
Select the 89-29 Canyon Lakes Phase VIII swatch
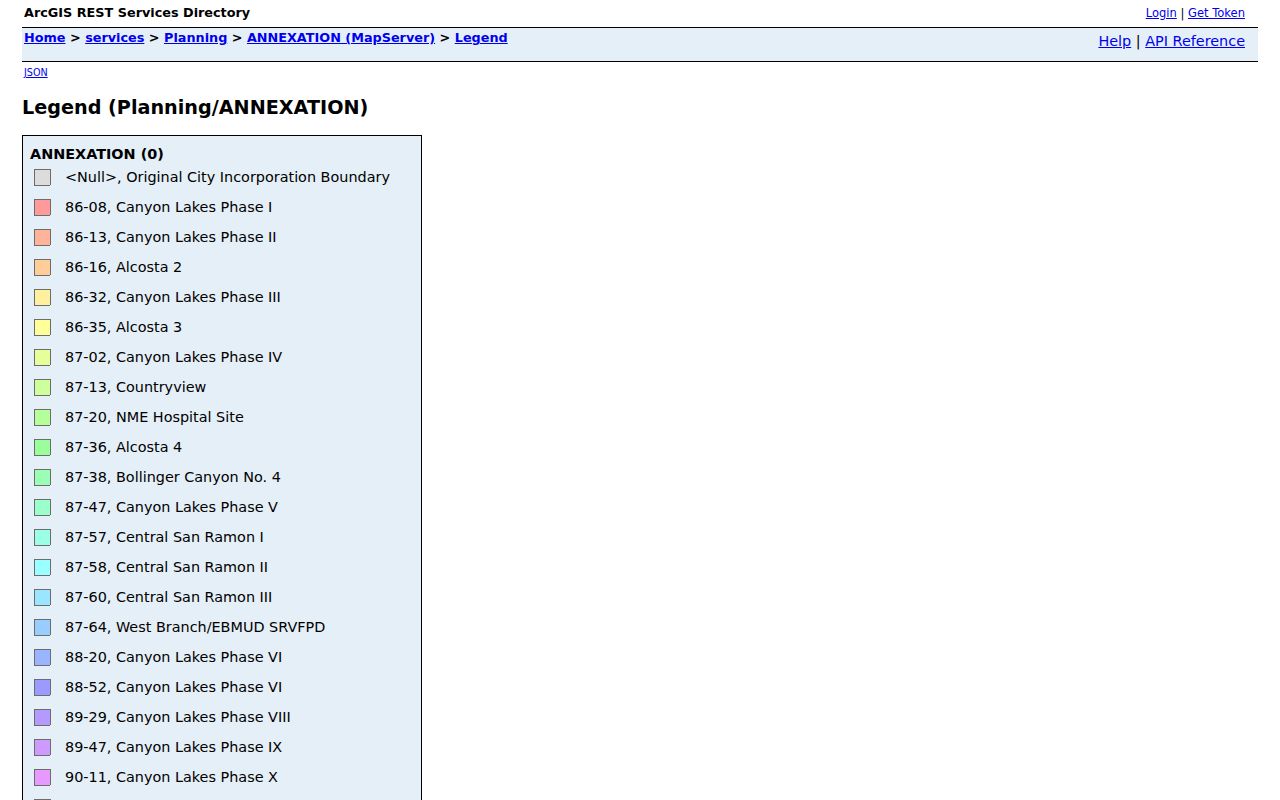(42, 717)
